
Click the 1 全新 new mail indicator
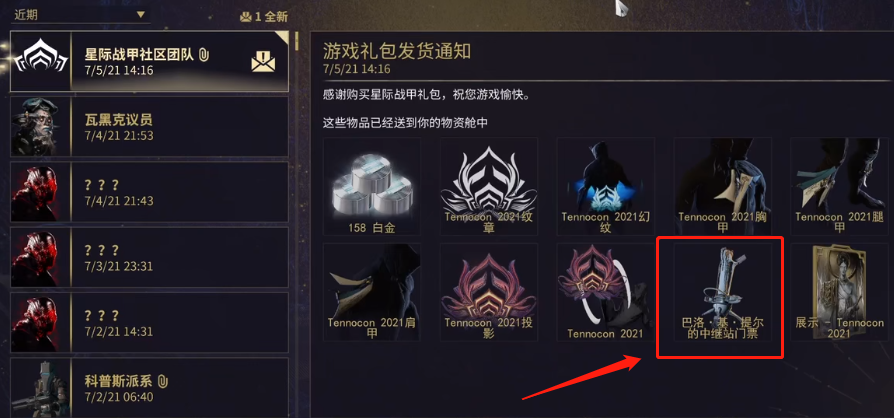[263, 17]
